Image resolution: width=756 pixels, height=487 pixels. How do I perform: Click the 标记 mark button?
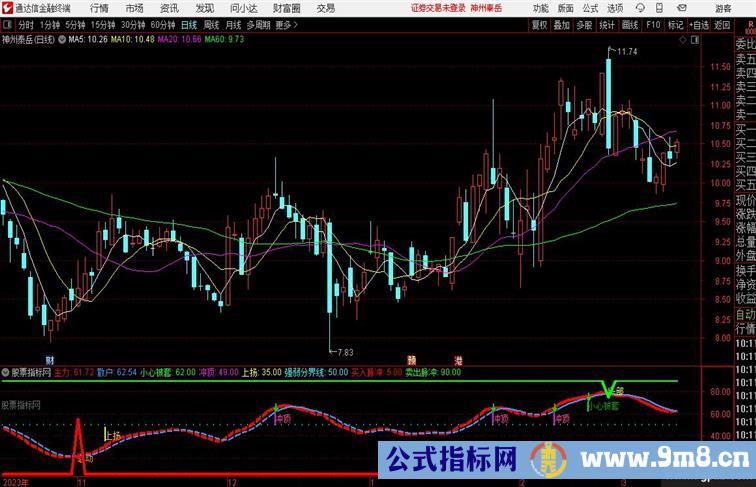tap(675, 25)
